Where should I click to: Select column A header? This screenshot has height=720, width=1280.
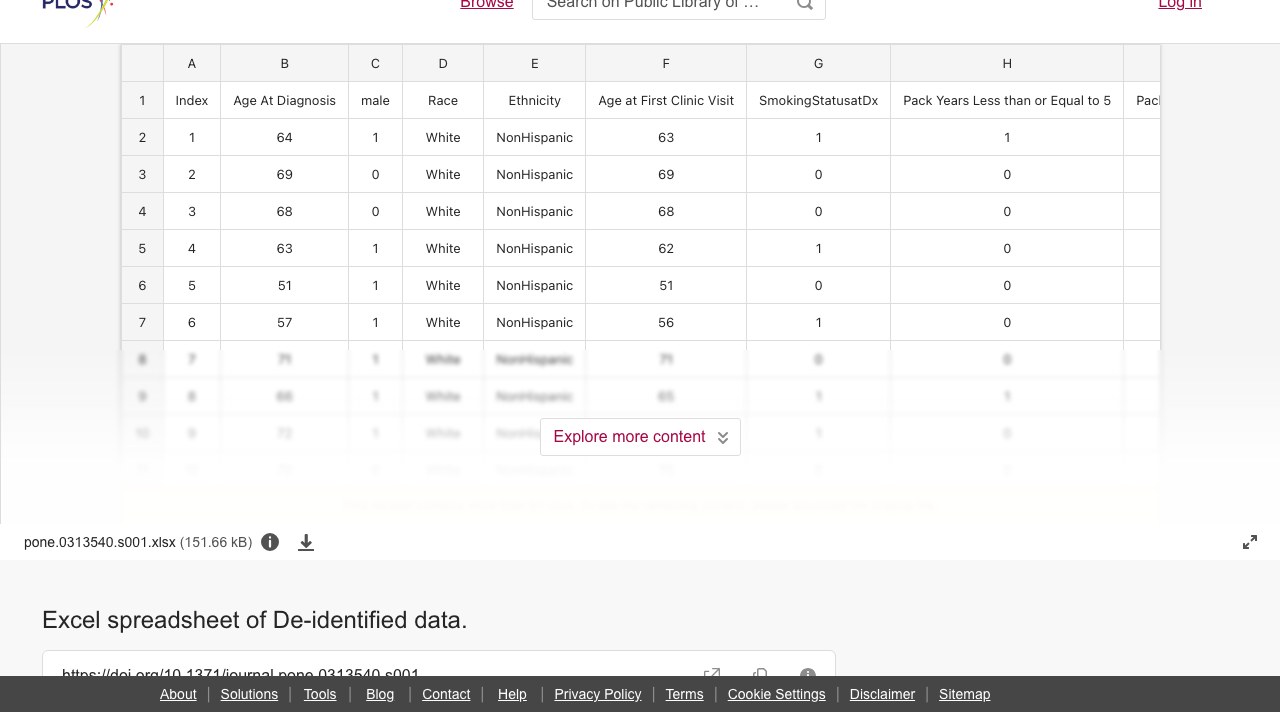192,63
